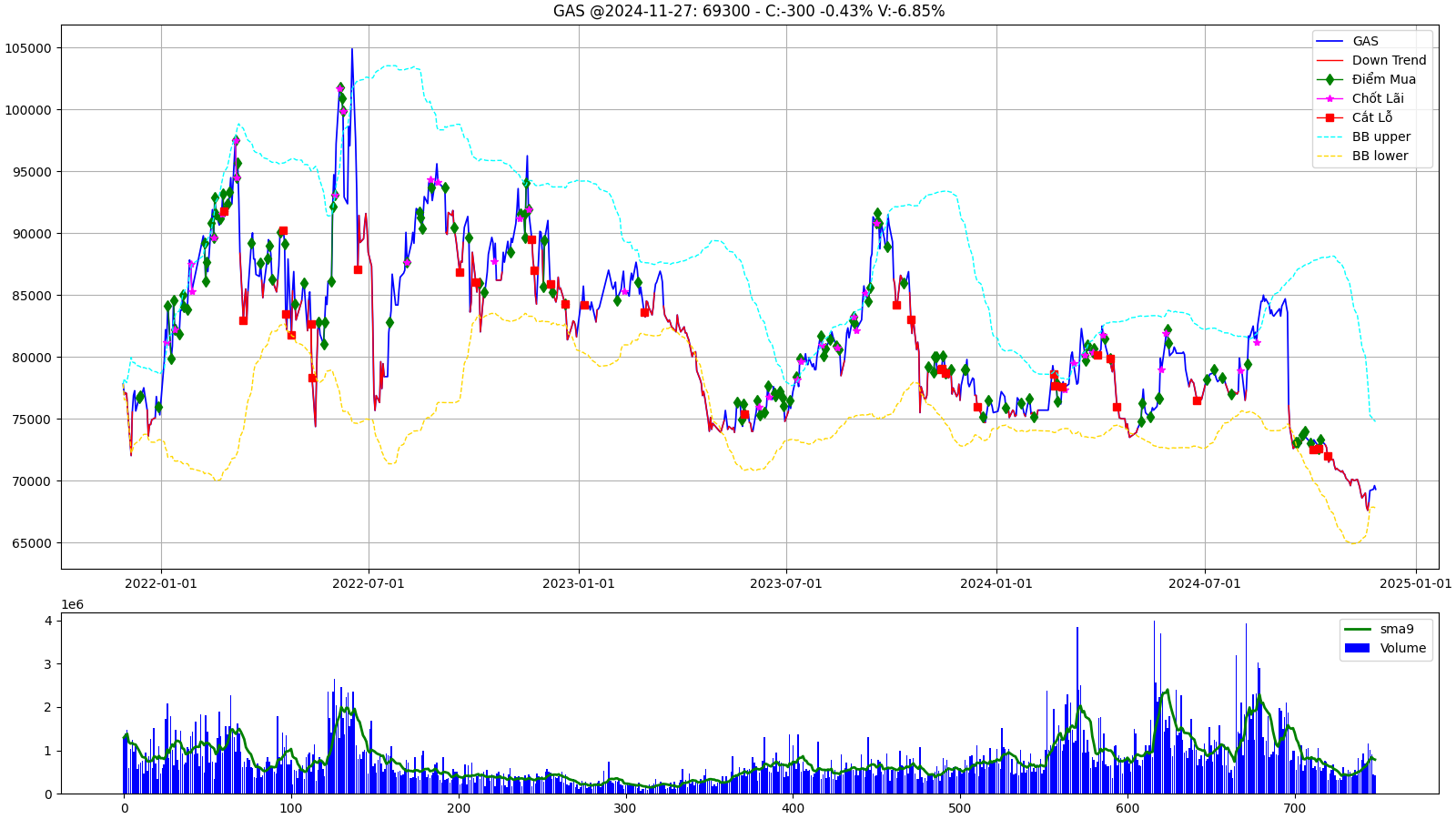Click the 2023-07-01 date label
Image resolution: width=1456 pixels, height=819 pixels.
coord(786,583)
